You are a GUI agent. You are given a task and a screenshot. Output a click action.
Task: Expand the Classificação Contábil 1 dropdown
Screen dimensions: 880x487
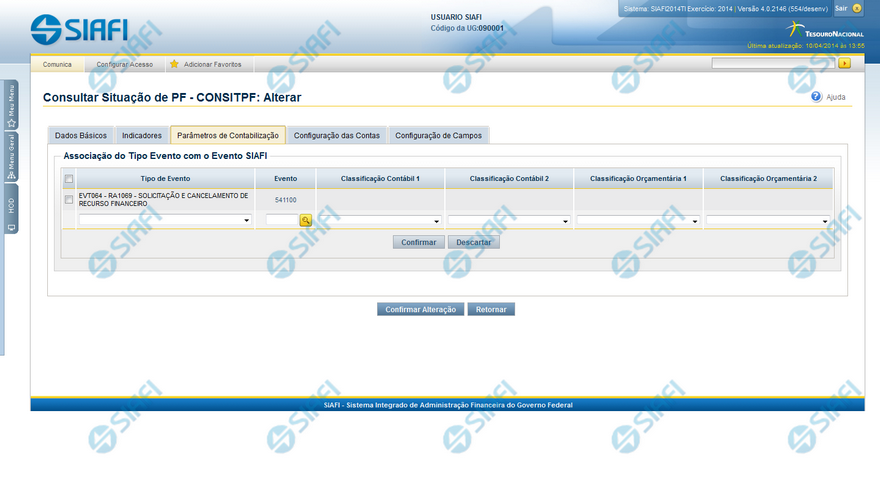pos(380,220)
